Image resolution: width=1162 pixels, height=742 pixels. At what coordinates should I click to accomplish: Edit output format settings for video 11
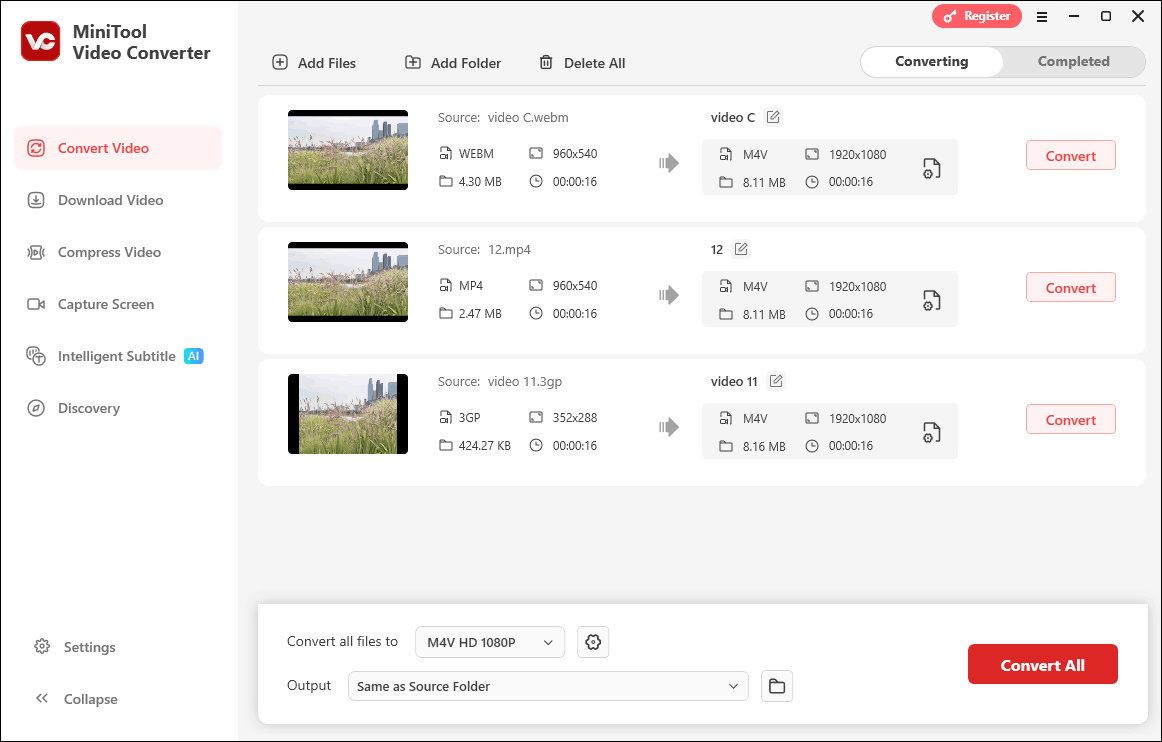pos(931,431)
